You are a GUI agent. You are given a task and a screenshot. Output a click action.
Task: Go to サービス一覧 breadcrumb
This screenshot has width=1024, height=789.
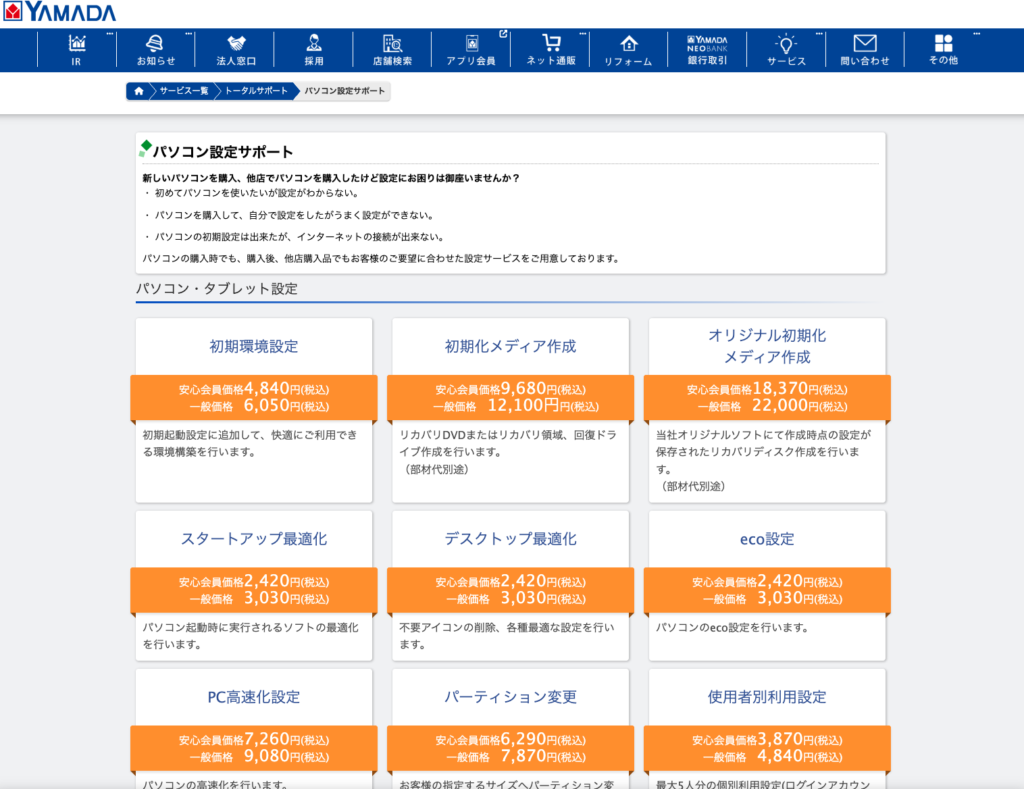pyautogui.click(x=183, y=91)
